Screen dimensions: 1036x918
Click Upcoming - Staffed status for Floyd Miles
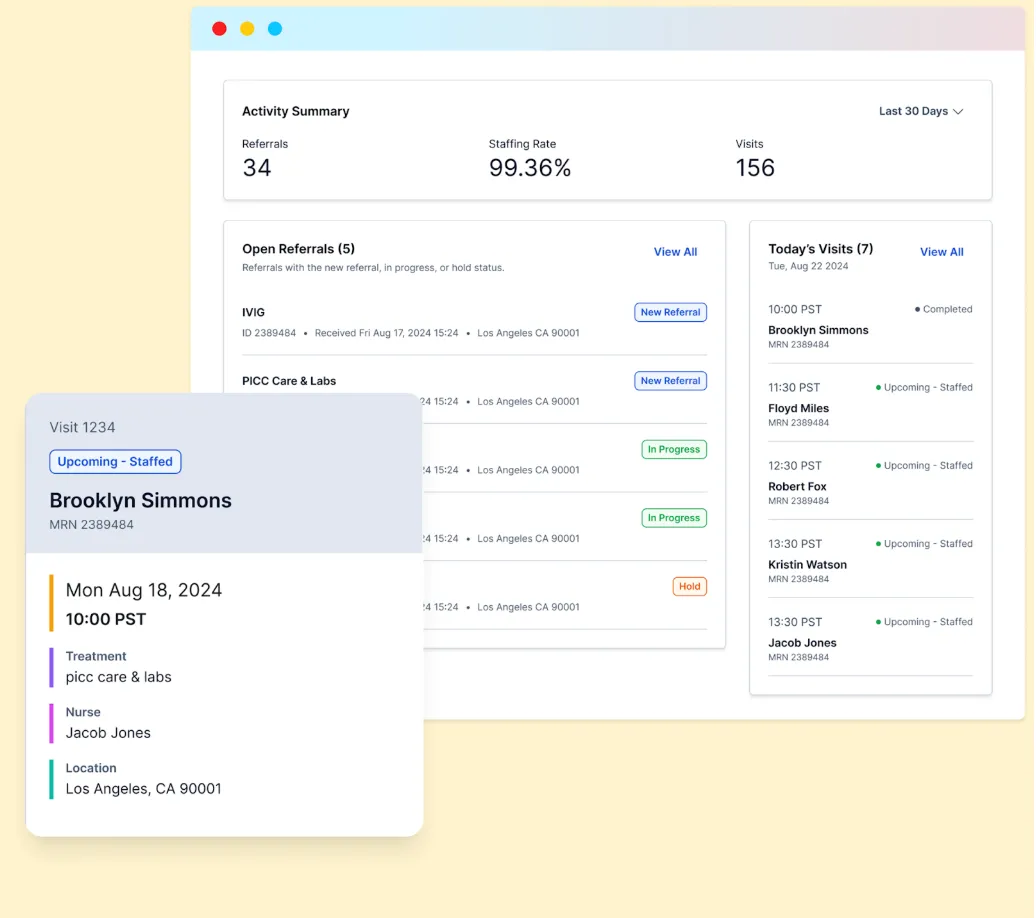[x=924, y=387]
